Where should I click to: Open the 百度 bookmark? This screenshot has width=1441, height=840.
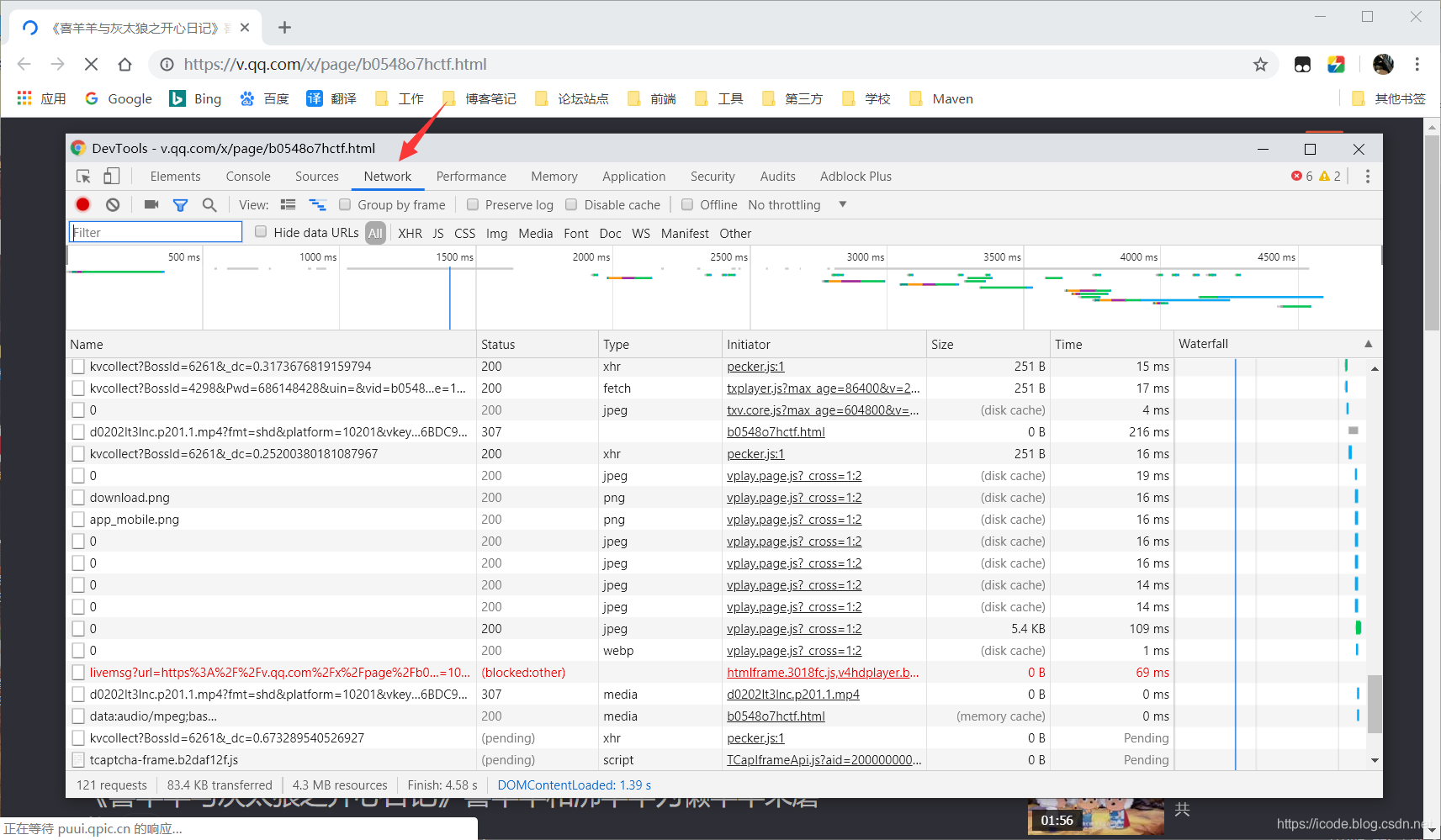(x=264, y=98)
